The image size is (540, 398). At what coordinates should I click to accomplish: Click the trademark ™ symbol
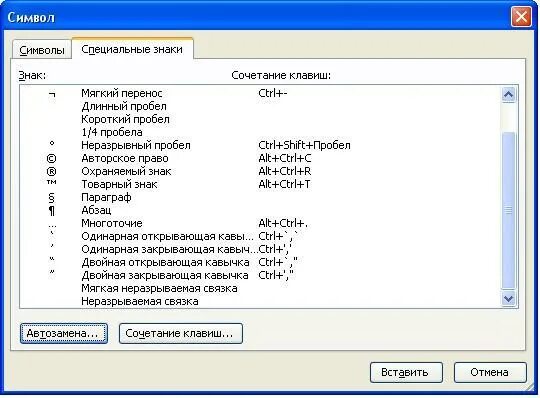pyautogui.click(x=51, y=182)
